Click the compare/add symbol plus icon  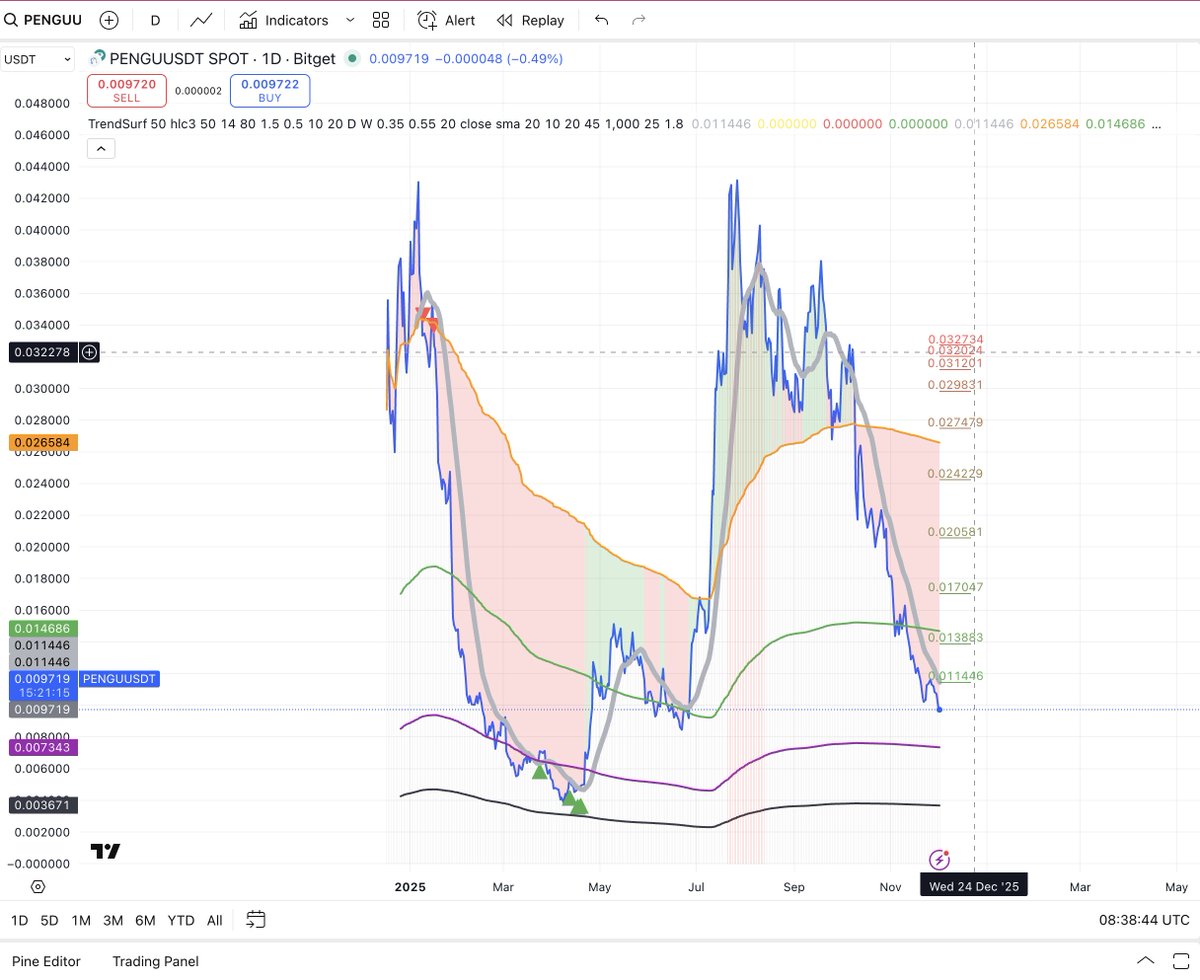click(109, 19)
